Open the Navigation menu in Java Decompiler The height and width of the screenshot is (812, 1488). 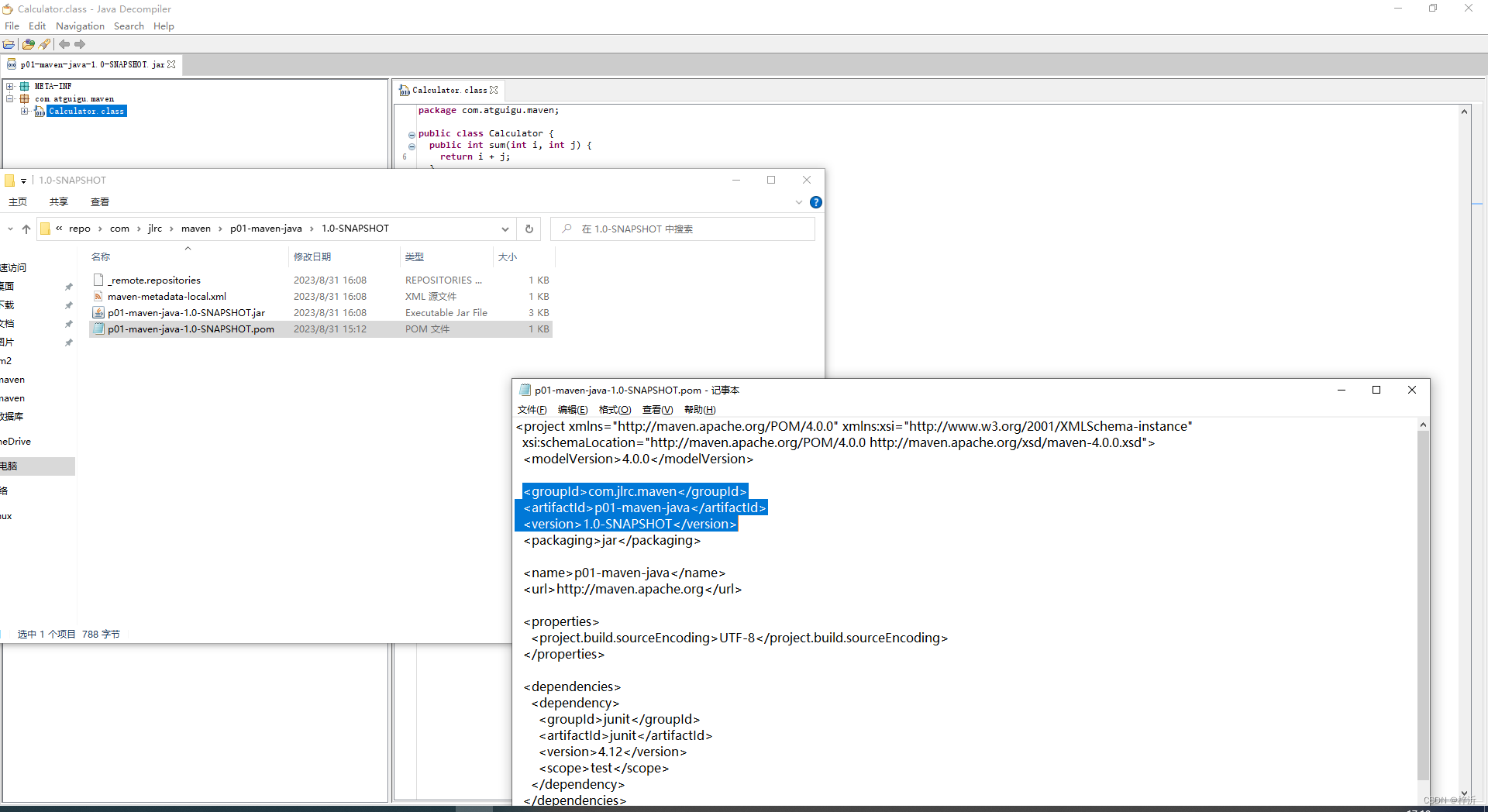tap(80, 26)
